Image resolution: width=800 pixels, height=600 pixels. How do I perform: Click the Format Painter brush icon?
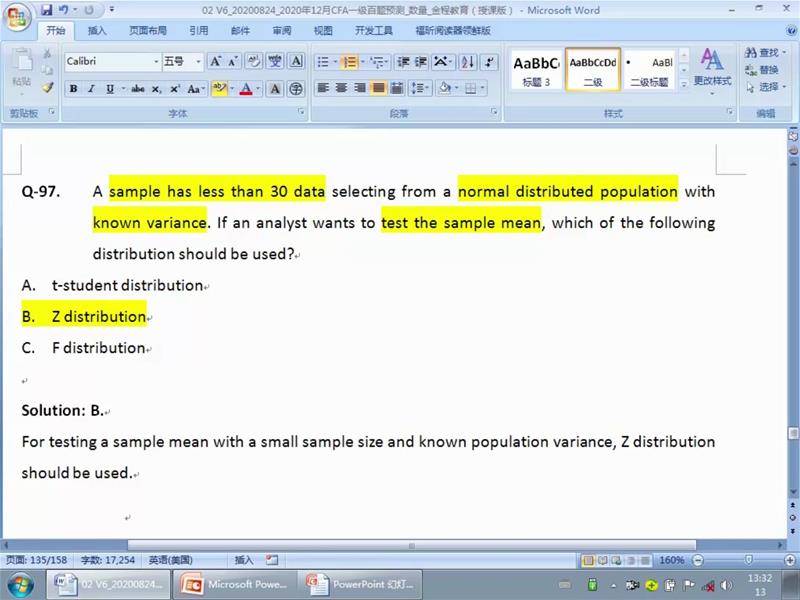(47, 87)
